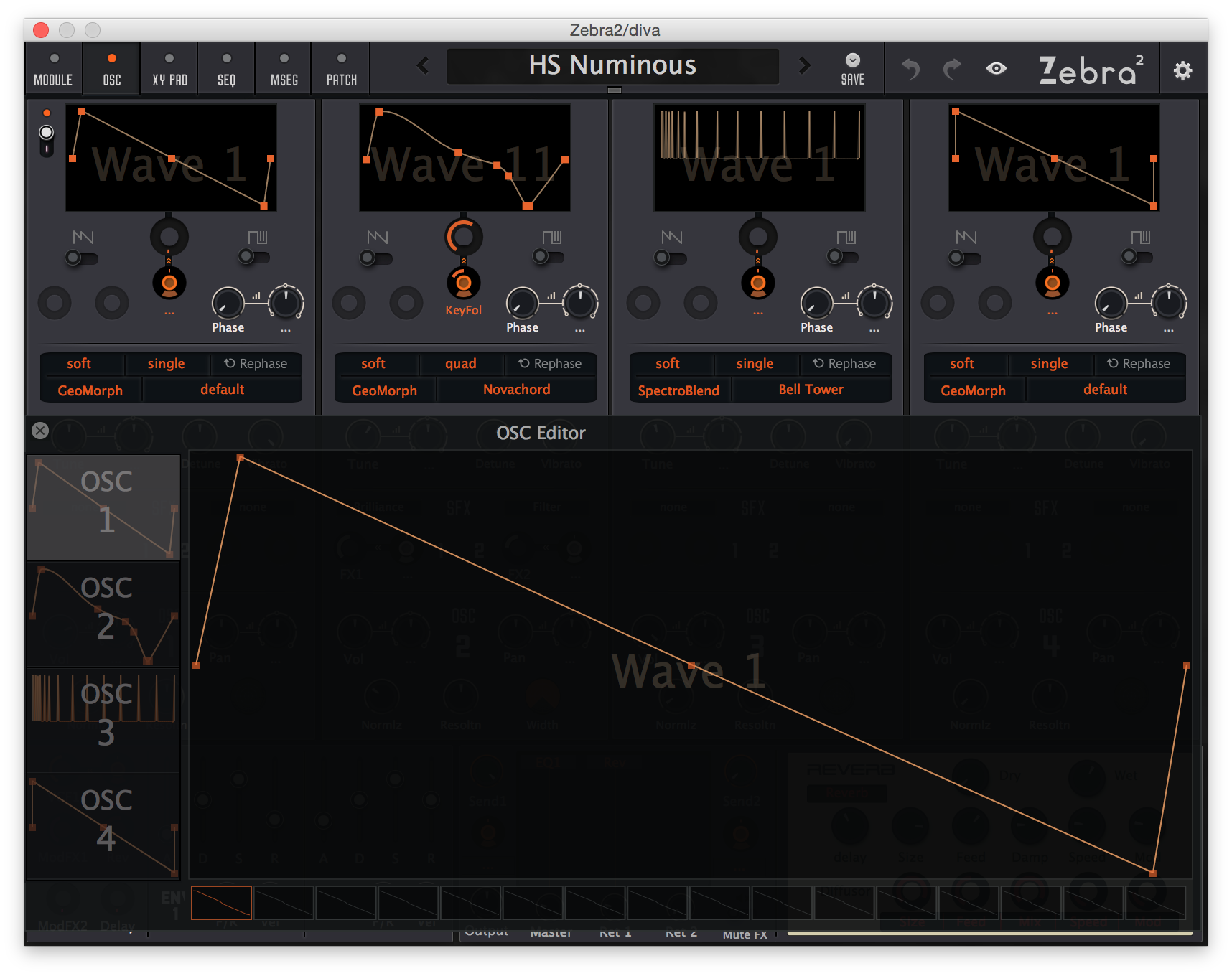Open settings with the gear icon

[x=1182, y=70]
